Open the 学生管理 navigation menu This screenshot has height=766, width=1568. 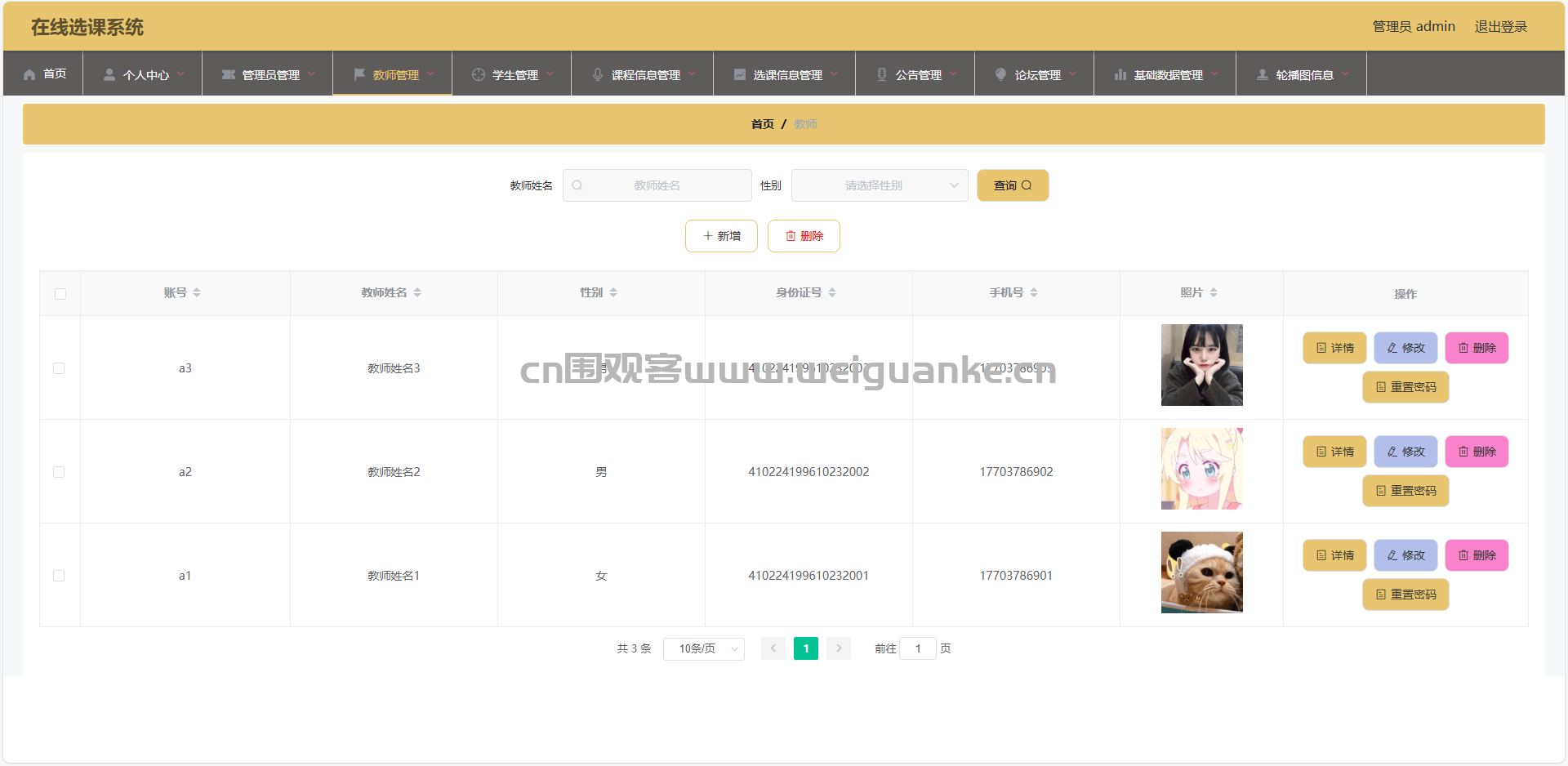click(512, 74)
